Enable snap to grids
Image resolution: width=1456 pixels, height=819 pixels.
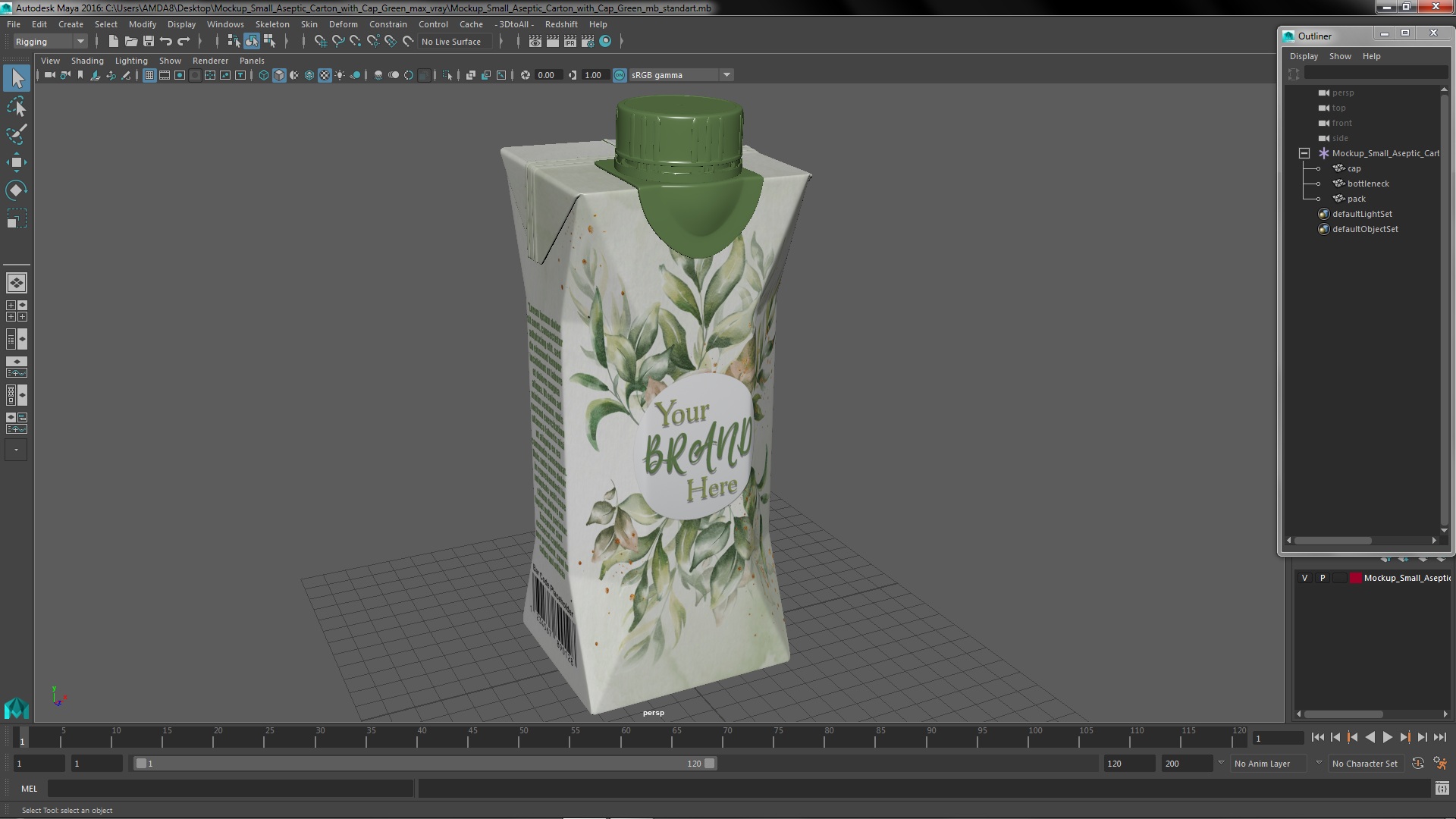coord(320,42)
